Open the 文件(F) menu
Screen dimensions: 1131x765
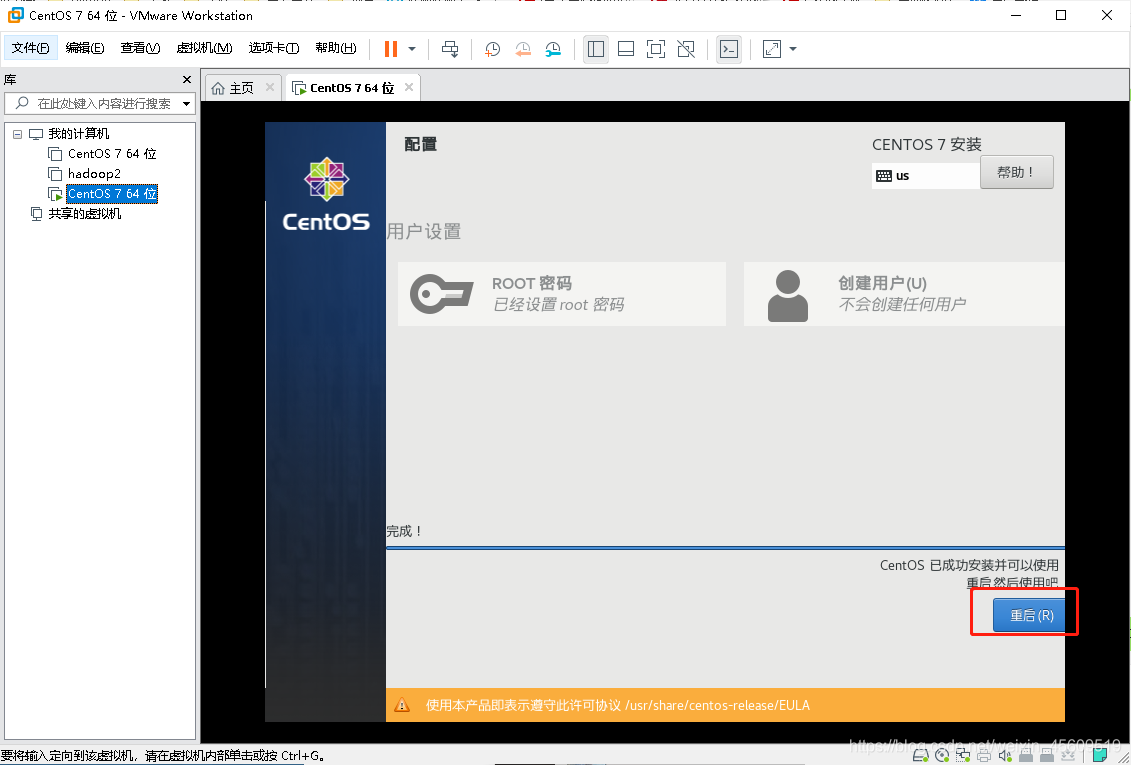point(30,48)
